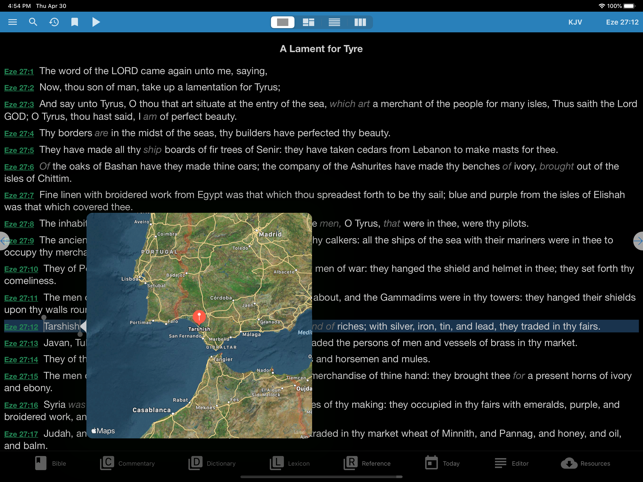Screen dimensions: 643x482
Task: Open the Reference tab
Action: tap(367, 464)
